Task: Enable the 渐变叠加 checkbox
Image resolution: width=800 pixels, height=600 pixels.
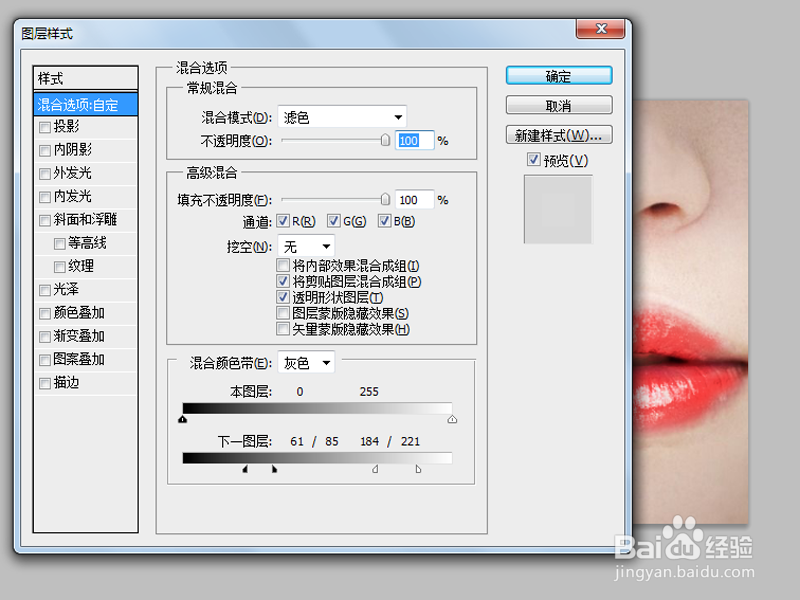Action: [45, 337]
